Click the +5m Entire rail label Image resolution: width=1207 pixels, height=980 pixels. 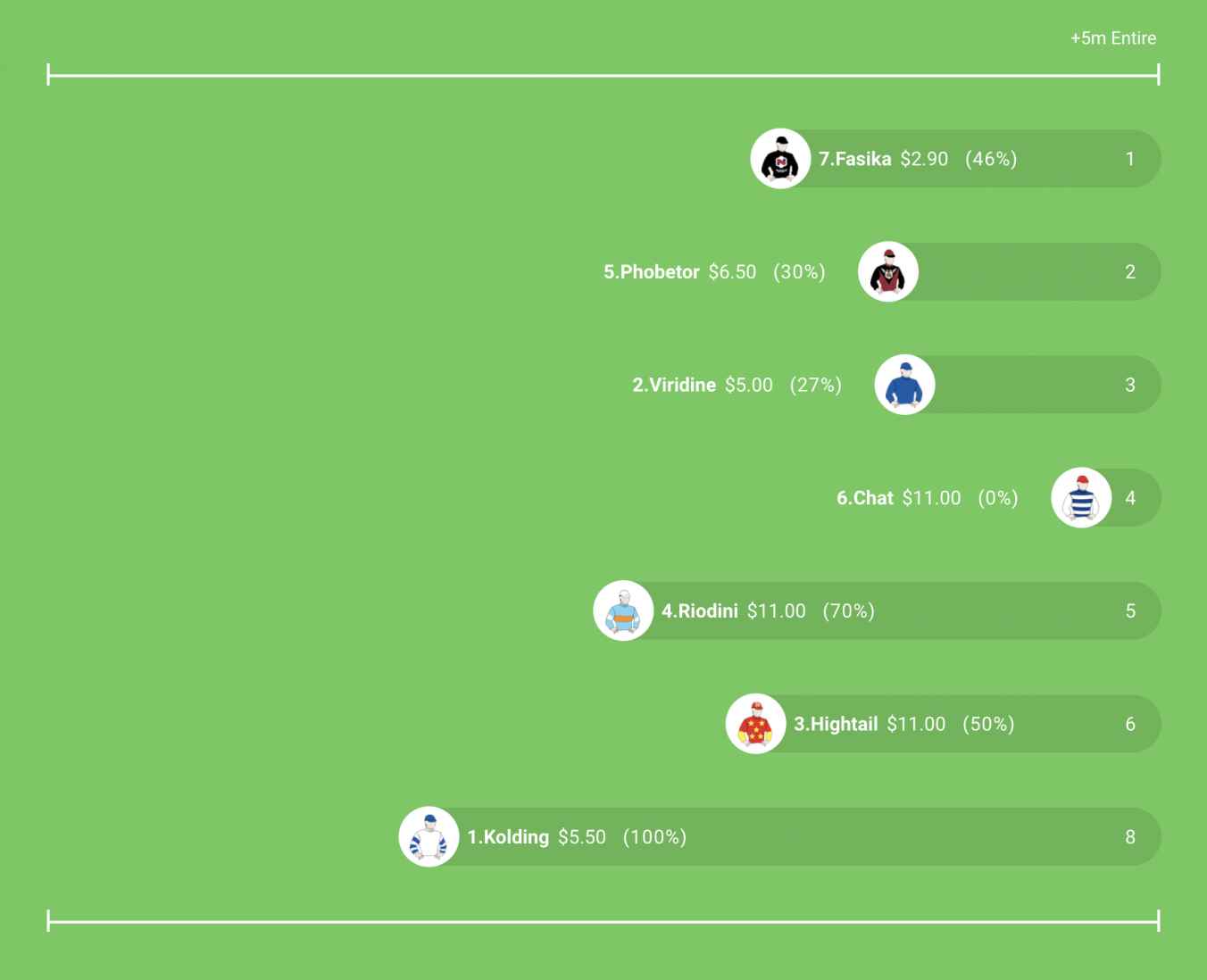(x=1113, y=38)
